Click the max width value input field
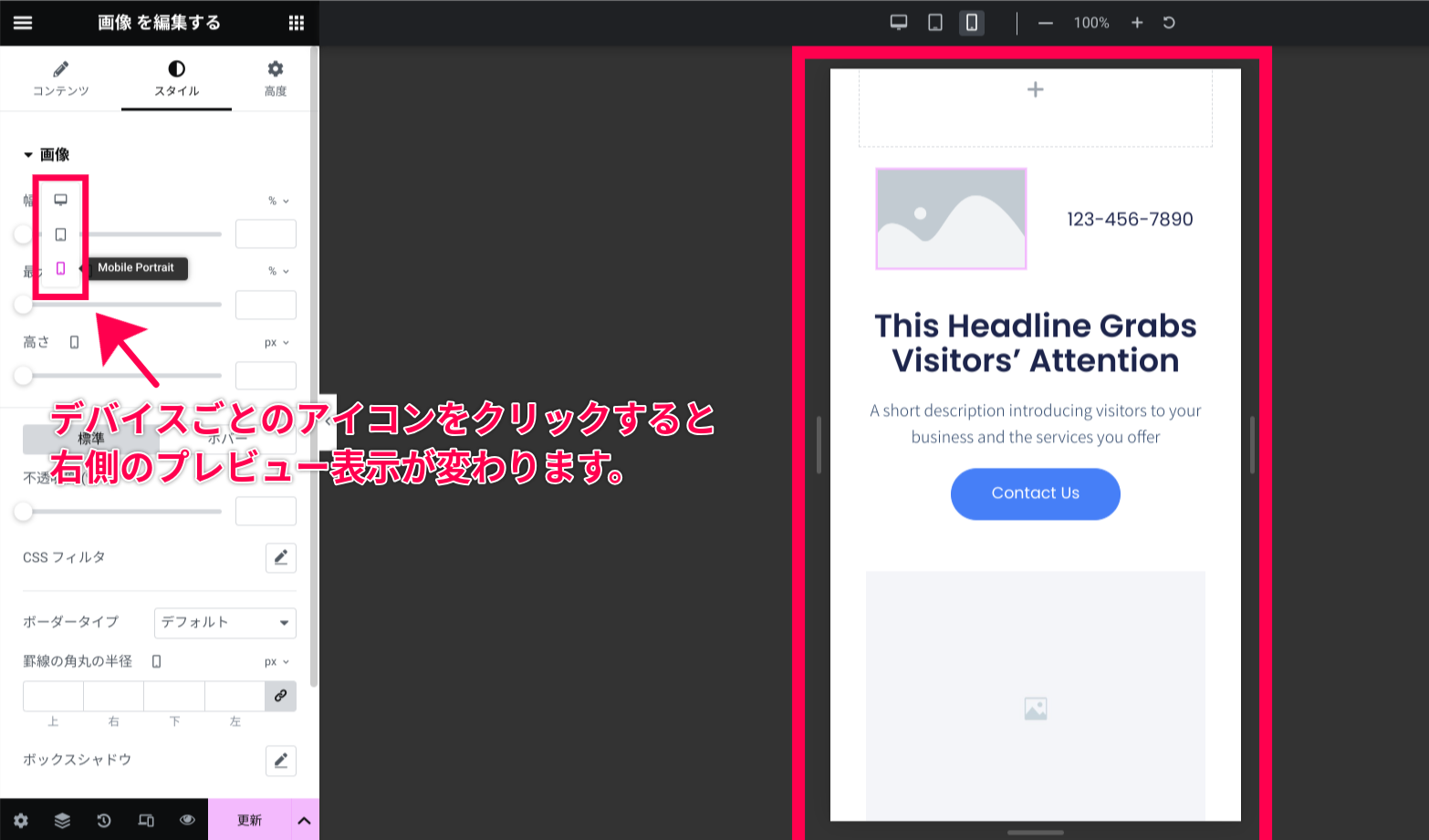 [266, 305]
